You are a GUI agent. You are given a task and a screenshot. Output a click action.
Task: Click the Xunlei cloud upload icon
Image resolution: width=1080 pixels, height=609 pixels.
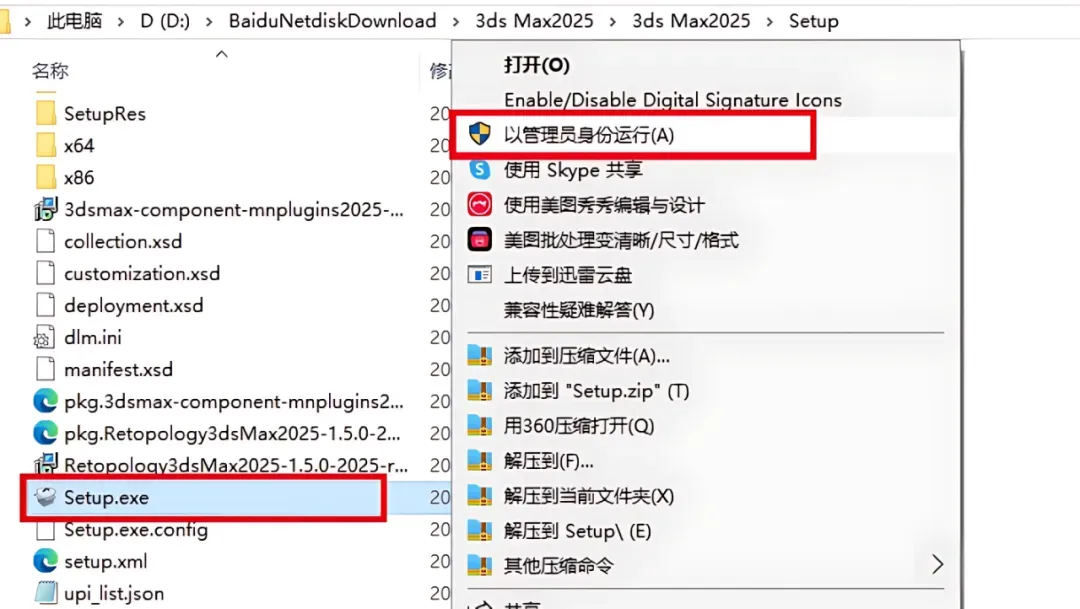479,274
